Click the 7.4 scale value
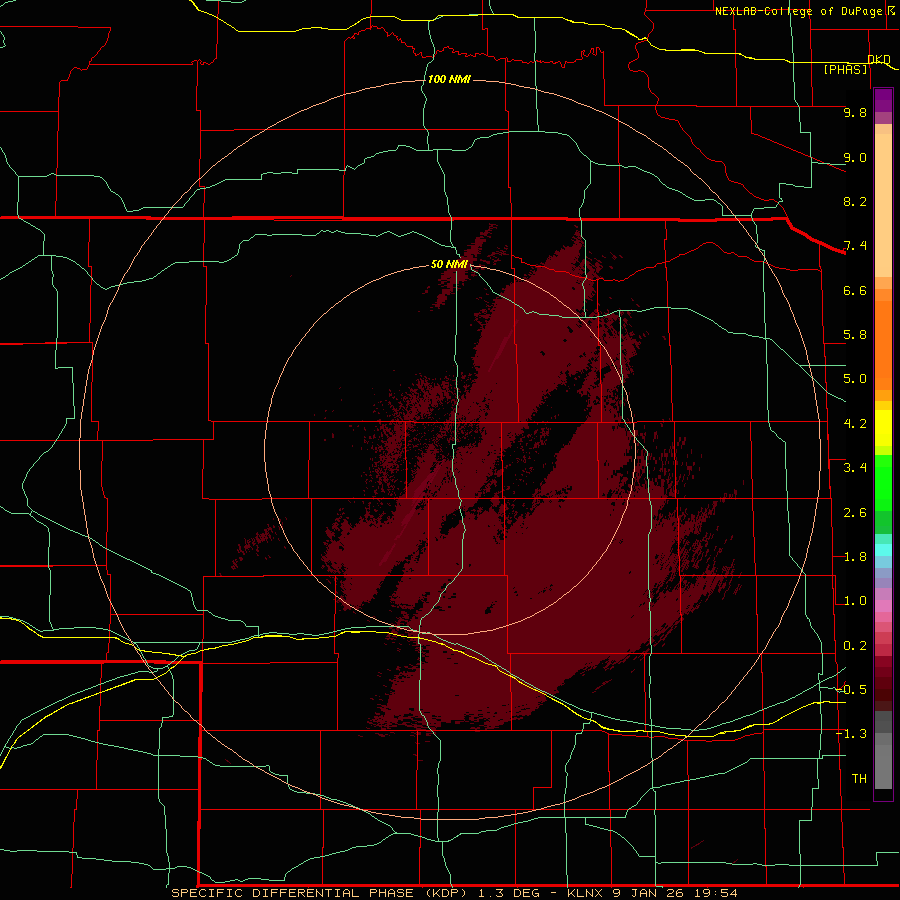 (x=855, y=246)
